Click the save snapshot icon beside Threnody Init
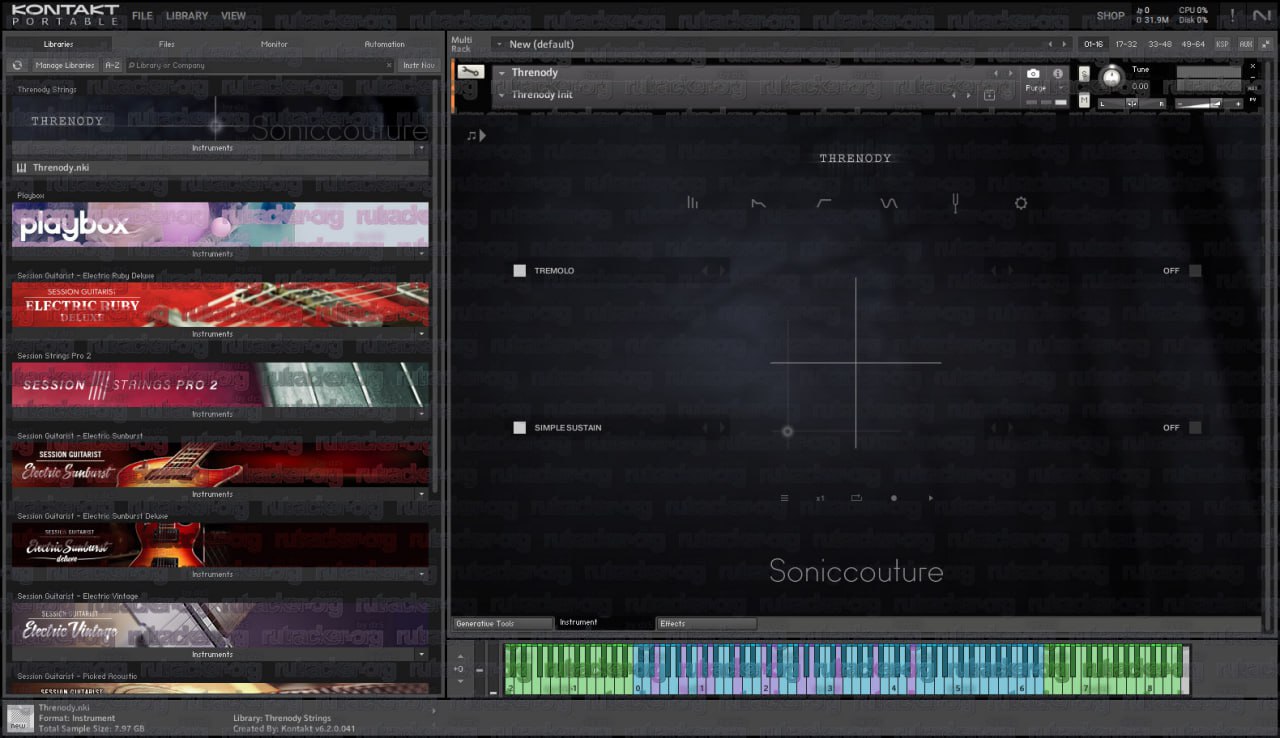1280x738 pixels. tap(989, 95)
